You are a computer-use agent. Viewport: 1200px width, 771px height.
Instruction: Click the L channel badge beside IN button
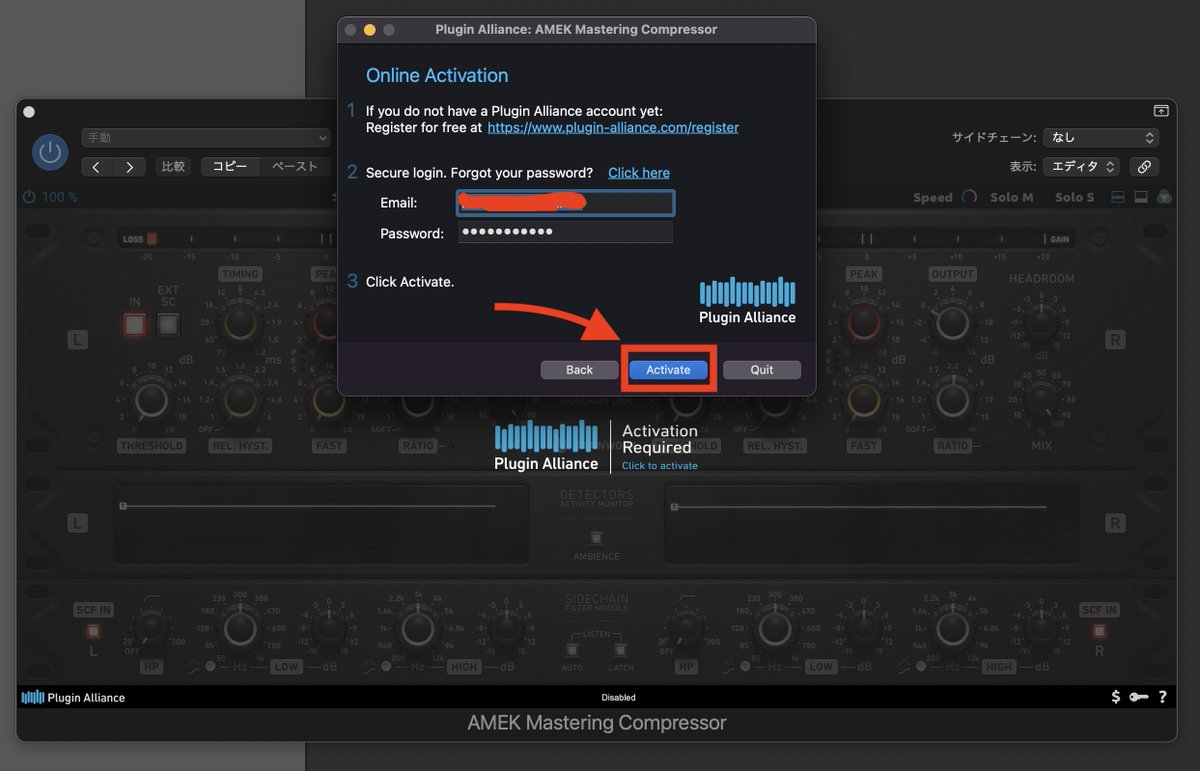77,340
